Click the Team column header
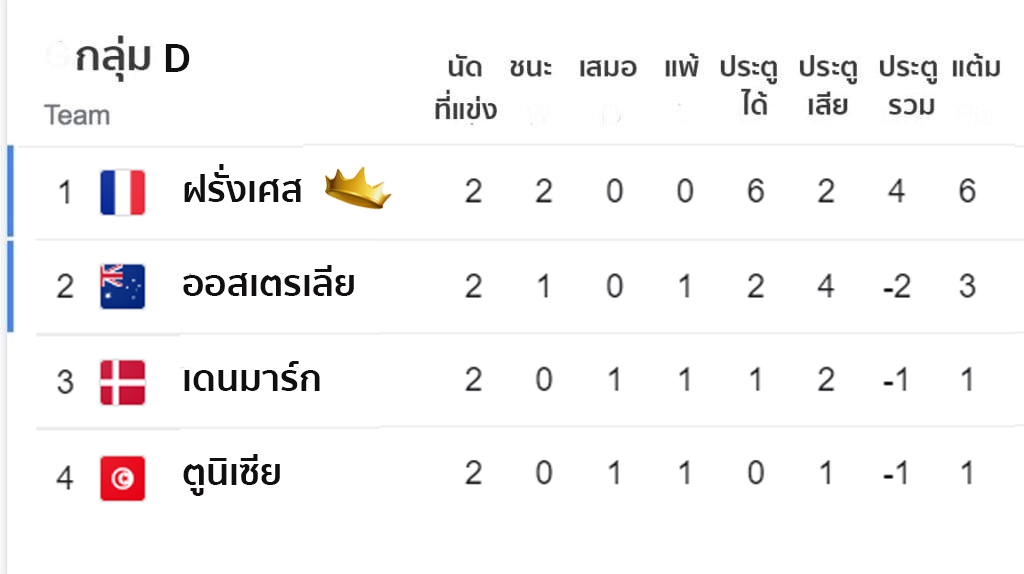The height and width of the screenshot is (574, 1024). [77, 116]
